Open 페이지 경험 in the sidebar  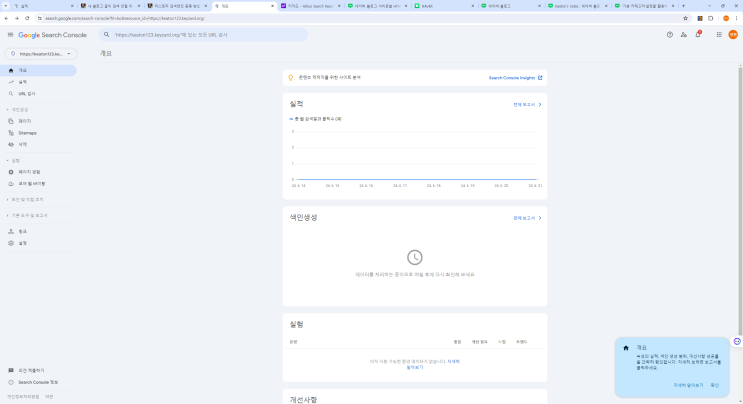coord(38,172)
